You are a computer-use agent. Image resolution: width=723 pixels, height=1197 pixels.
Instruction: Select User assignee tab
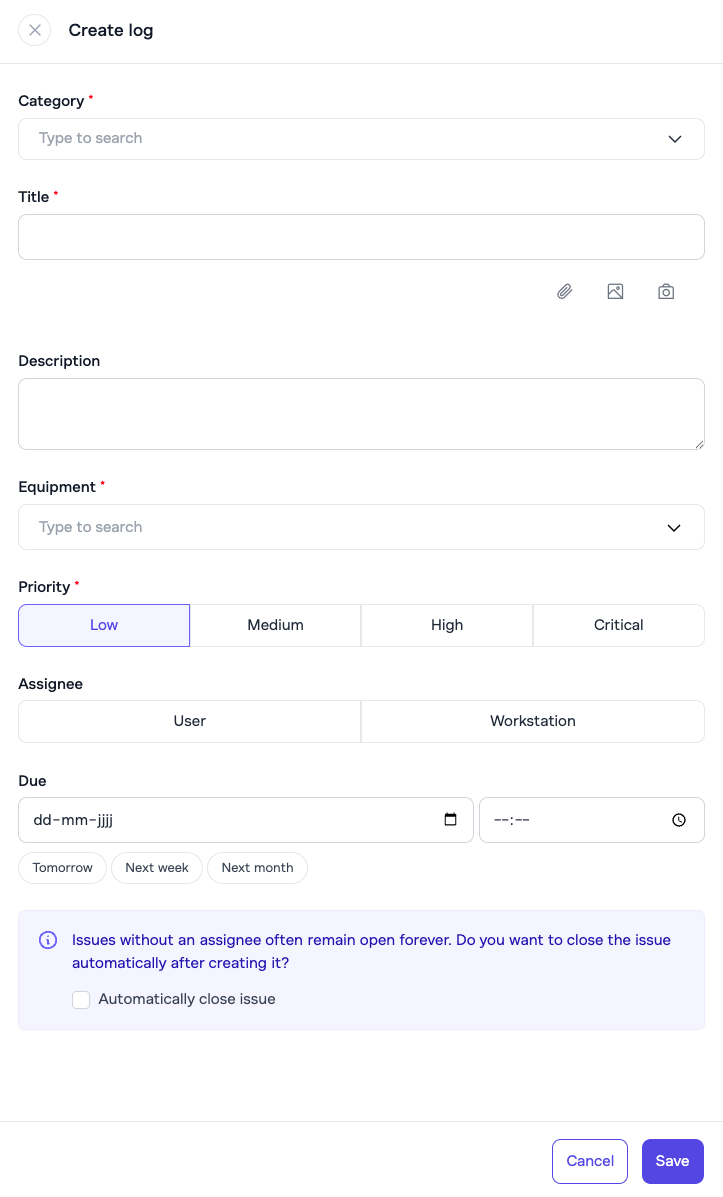[x=190, y=721]
